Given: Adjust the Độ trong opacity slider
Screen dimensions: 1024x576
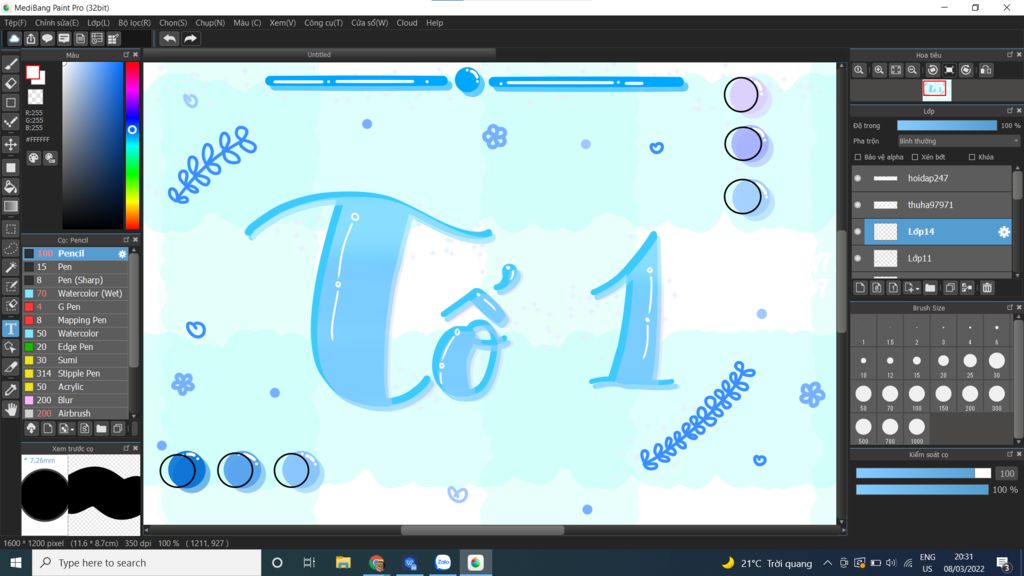Looking at the screenshot, I should coord(947,125).
